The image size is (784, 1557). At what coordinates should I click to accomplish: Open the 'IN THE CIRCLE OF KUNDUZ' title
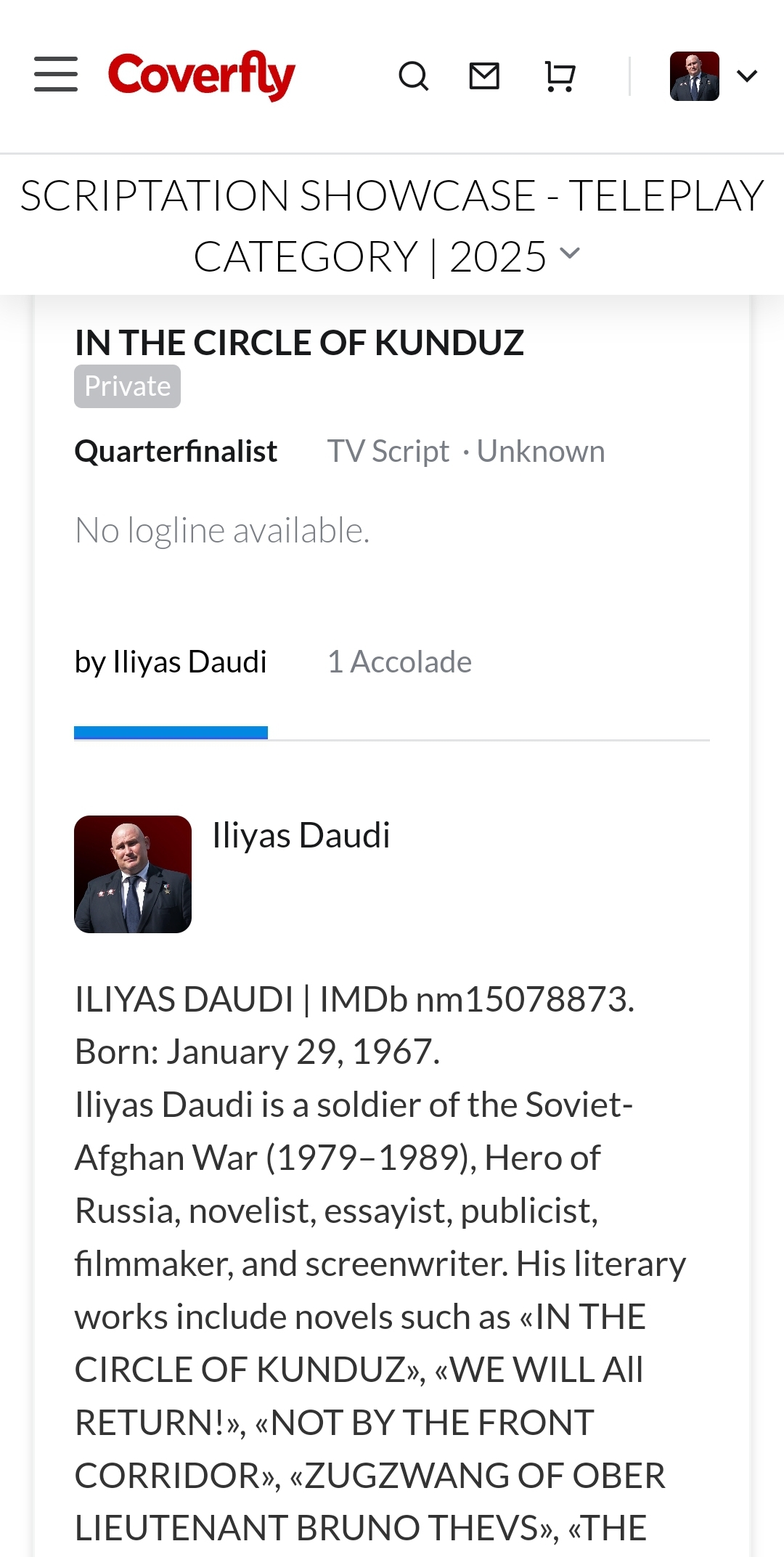pyautogui.click(x=299, y=343)
